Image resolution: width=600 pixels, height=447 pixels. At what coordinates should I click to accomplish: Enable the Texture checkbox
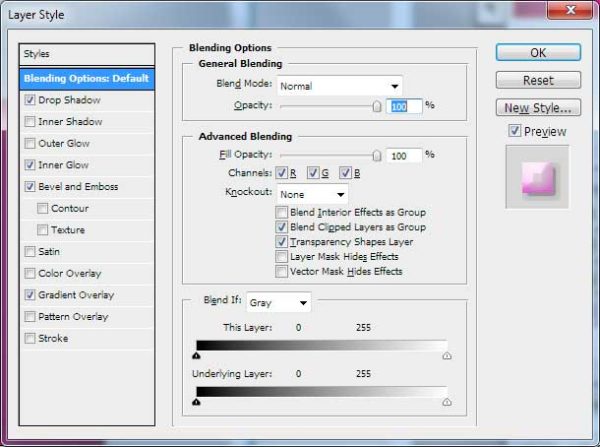[x=42, y=230]
